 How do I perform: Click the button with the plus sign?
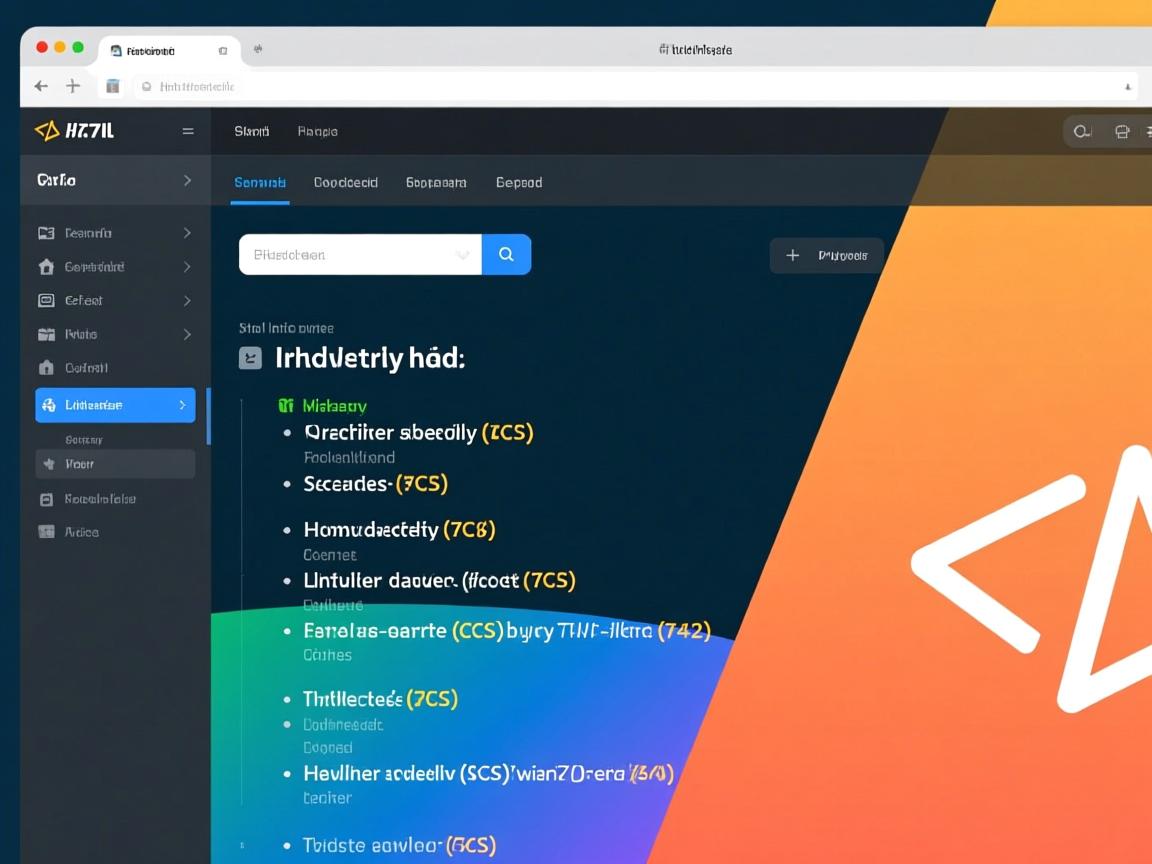click(x=827, y=256)
